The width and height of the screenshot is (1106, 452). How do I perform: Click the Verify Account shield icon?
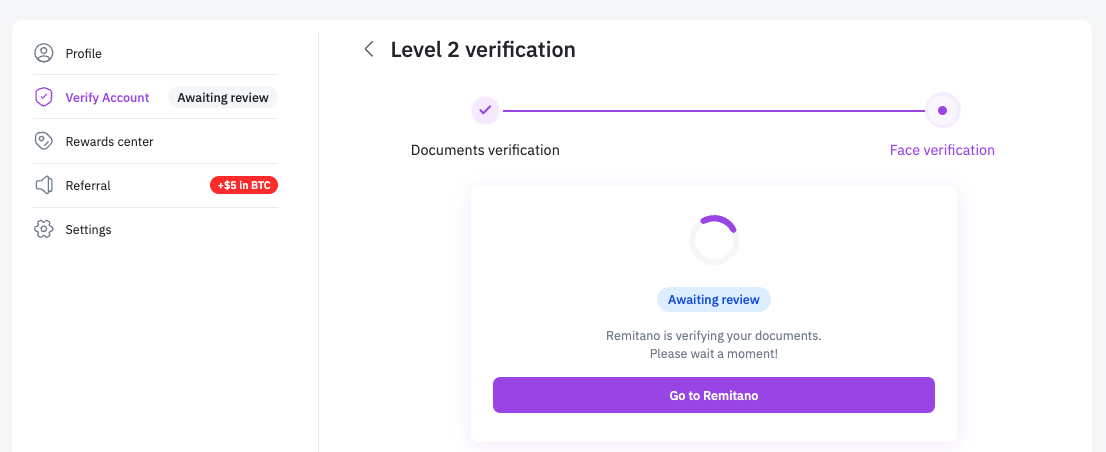click(43, 97)
